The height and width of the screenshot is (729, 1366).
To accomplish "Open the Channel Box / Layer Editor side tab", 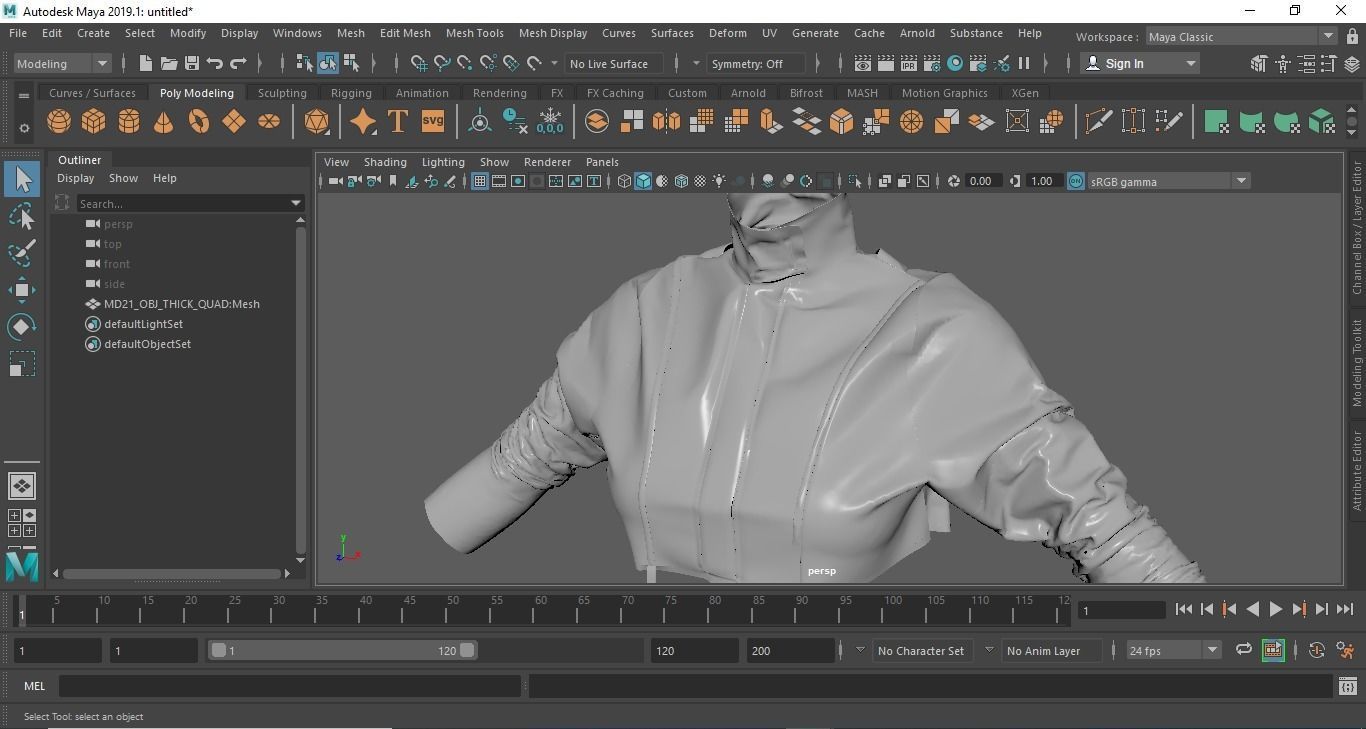I will 1357,227.
